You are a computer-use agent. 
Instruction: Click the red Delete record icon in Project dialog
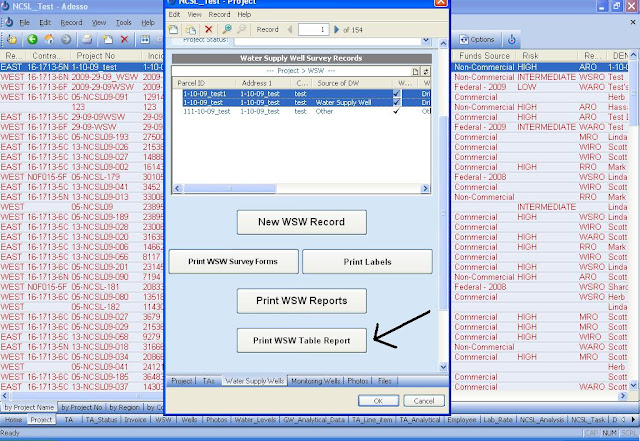(x=209, y=29)
